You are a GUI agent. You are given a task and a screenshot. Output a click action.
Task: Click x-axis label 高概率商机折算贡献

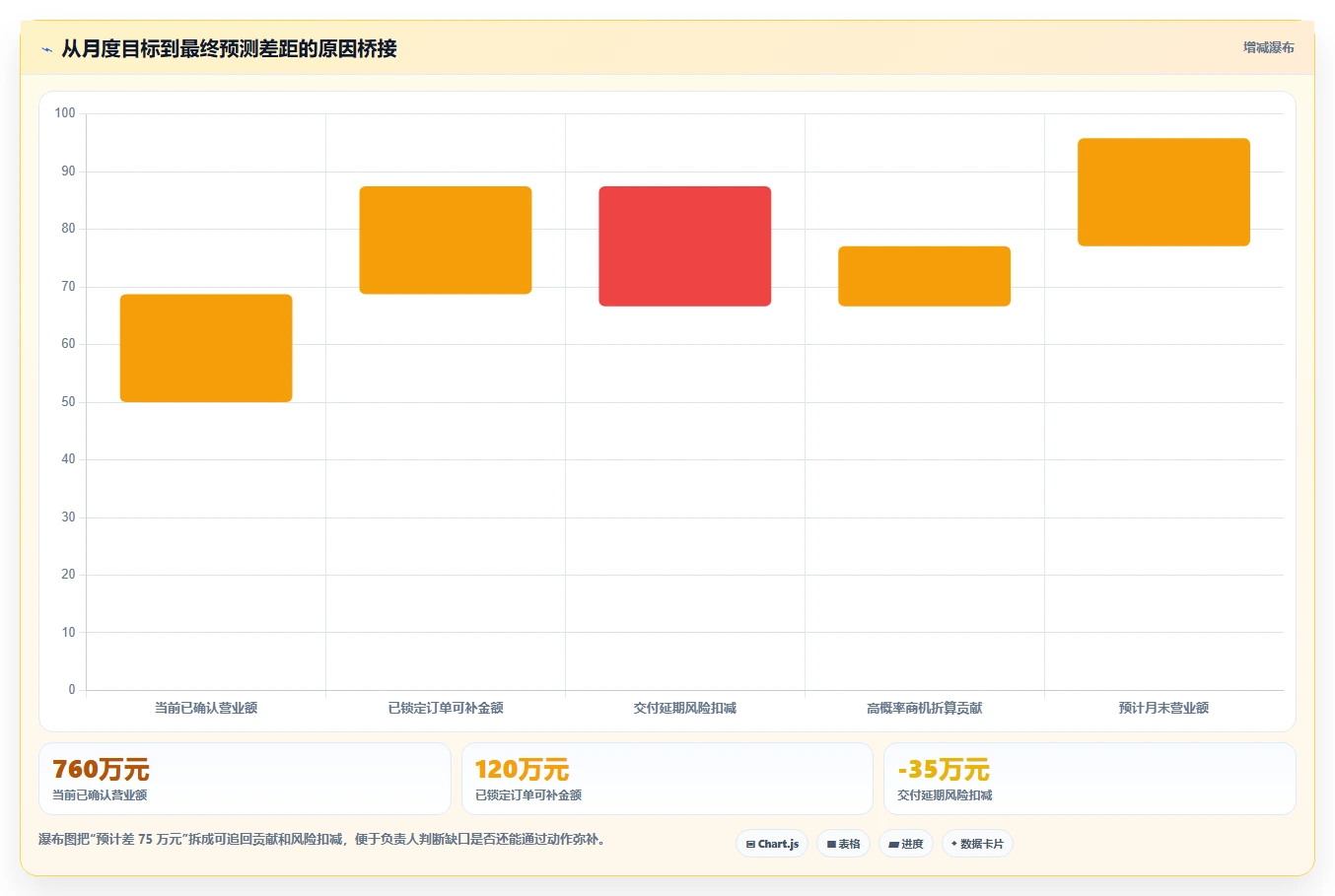925,708
